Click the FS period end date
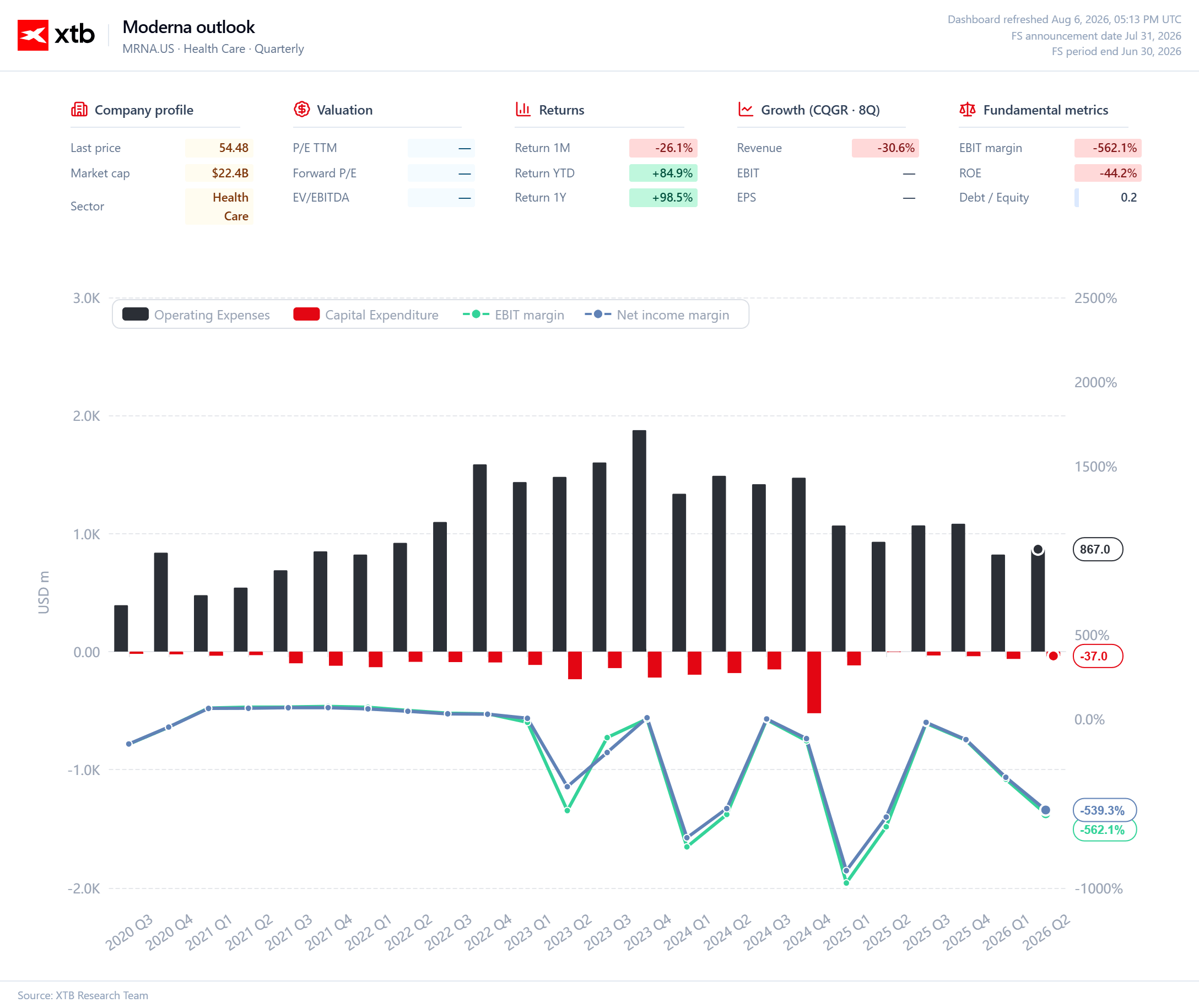Image resolution: width=1199 pixels, height=1008 pixels. [x=1116, y=51]
